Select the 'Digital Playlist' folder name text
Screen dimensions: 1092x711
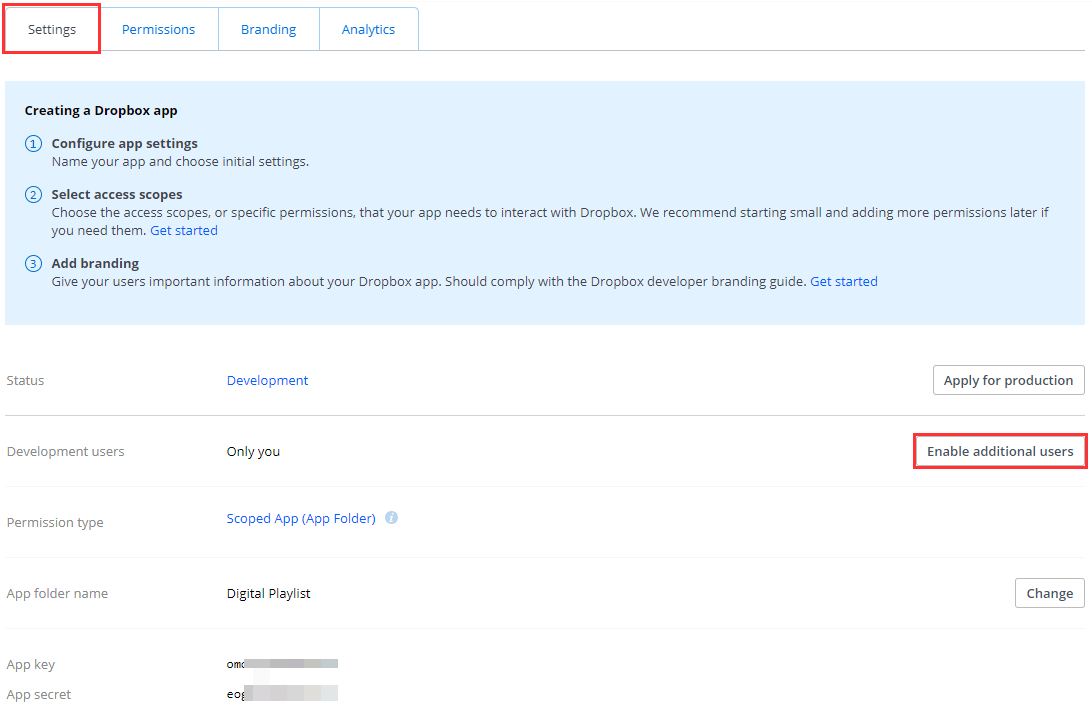pyautogui.click(x=268, y=593)
